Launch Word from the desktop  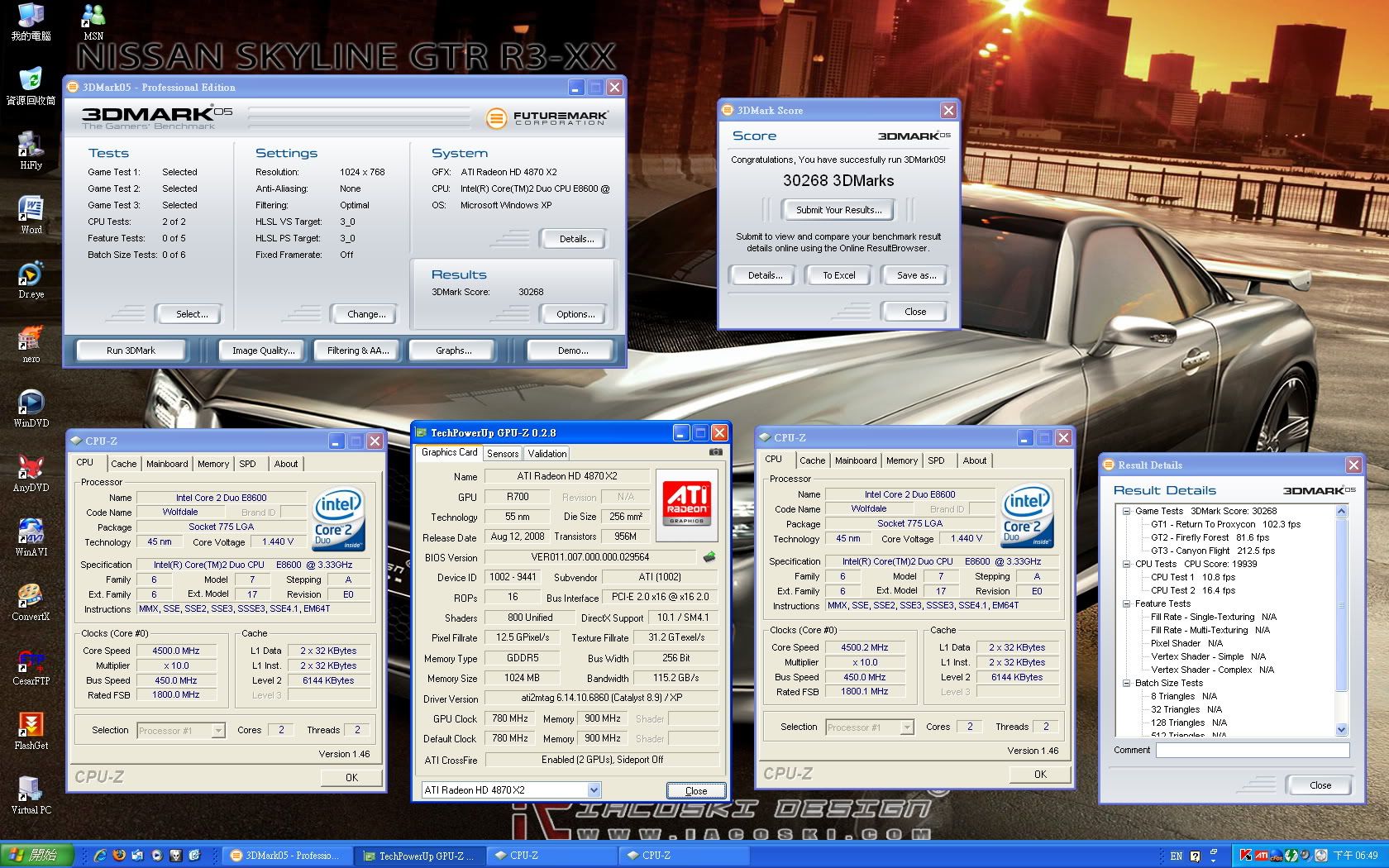pyautogui.click(x=31, y=215)
